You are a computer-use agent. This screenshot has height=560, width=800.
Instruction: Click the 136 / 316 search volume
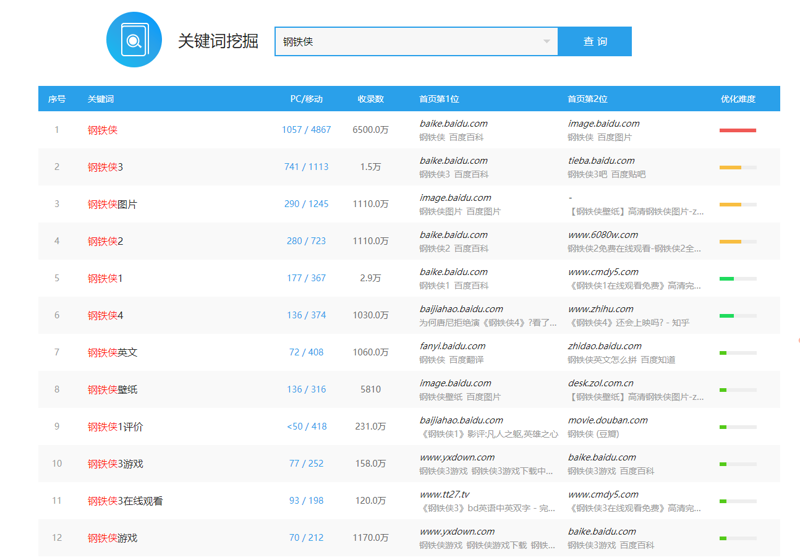tap(306, 389)
